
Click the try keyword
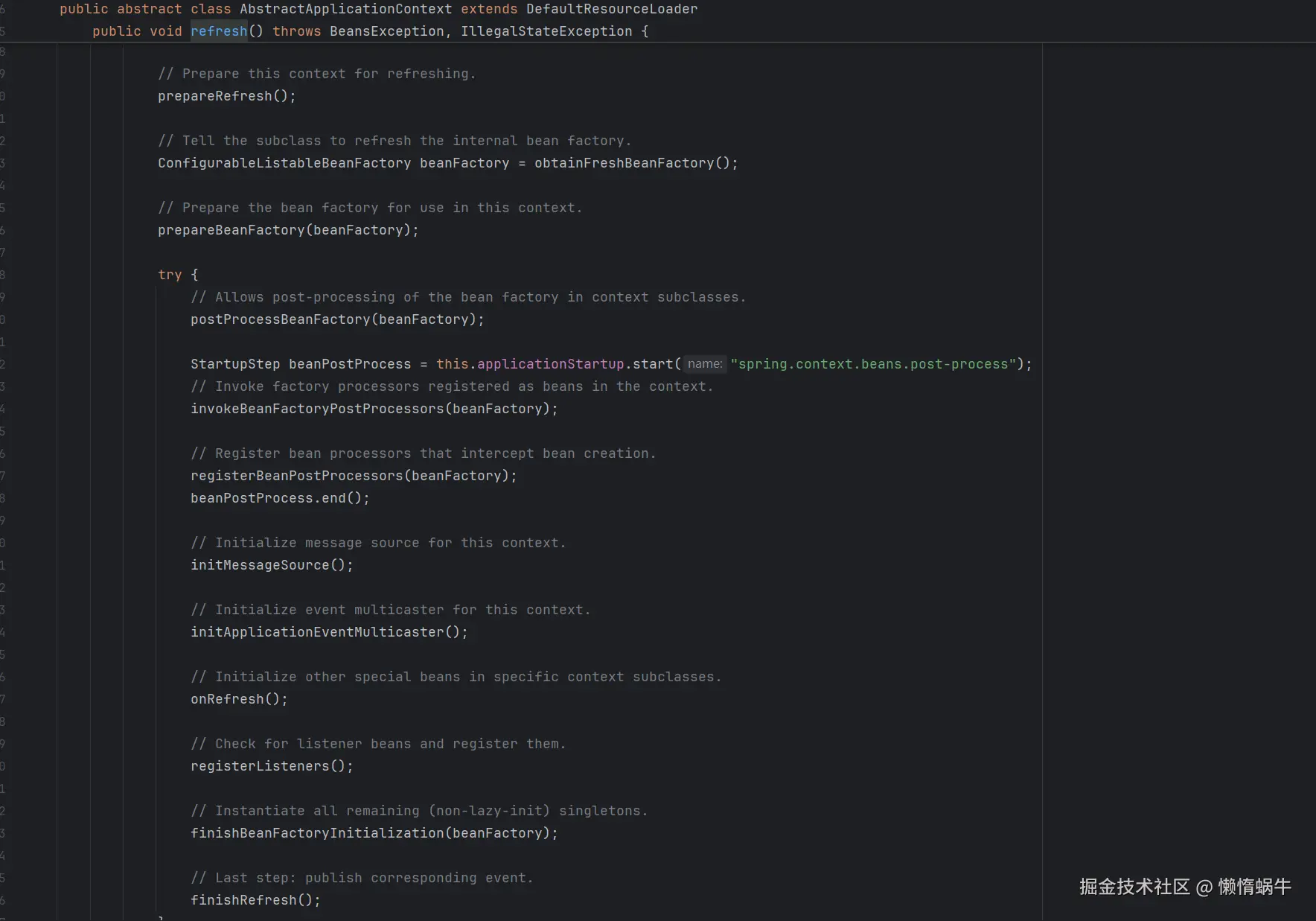click(x=169, y=275)
